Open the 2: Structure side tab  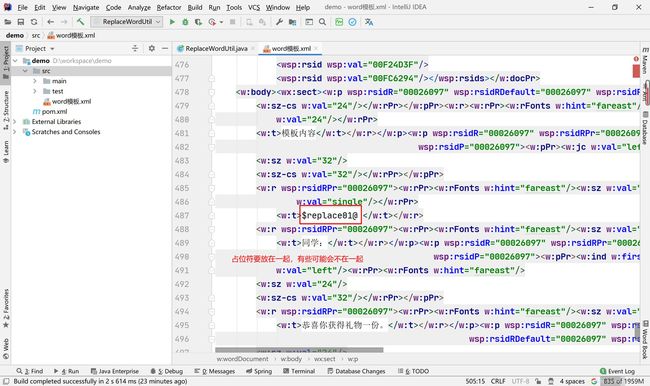pyautogui.click(x=6, y=110)
